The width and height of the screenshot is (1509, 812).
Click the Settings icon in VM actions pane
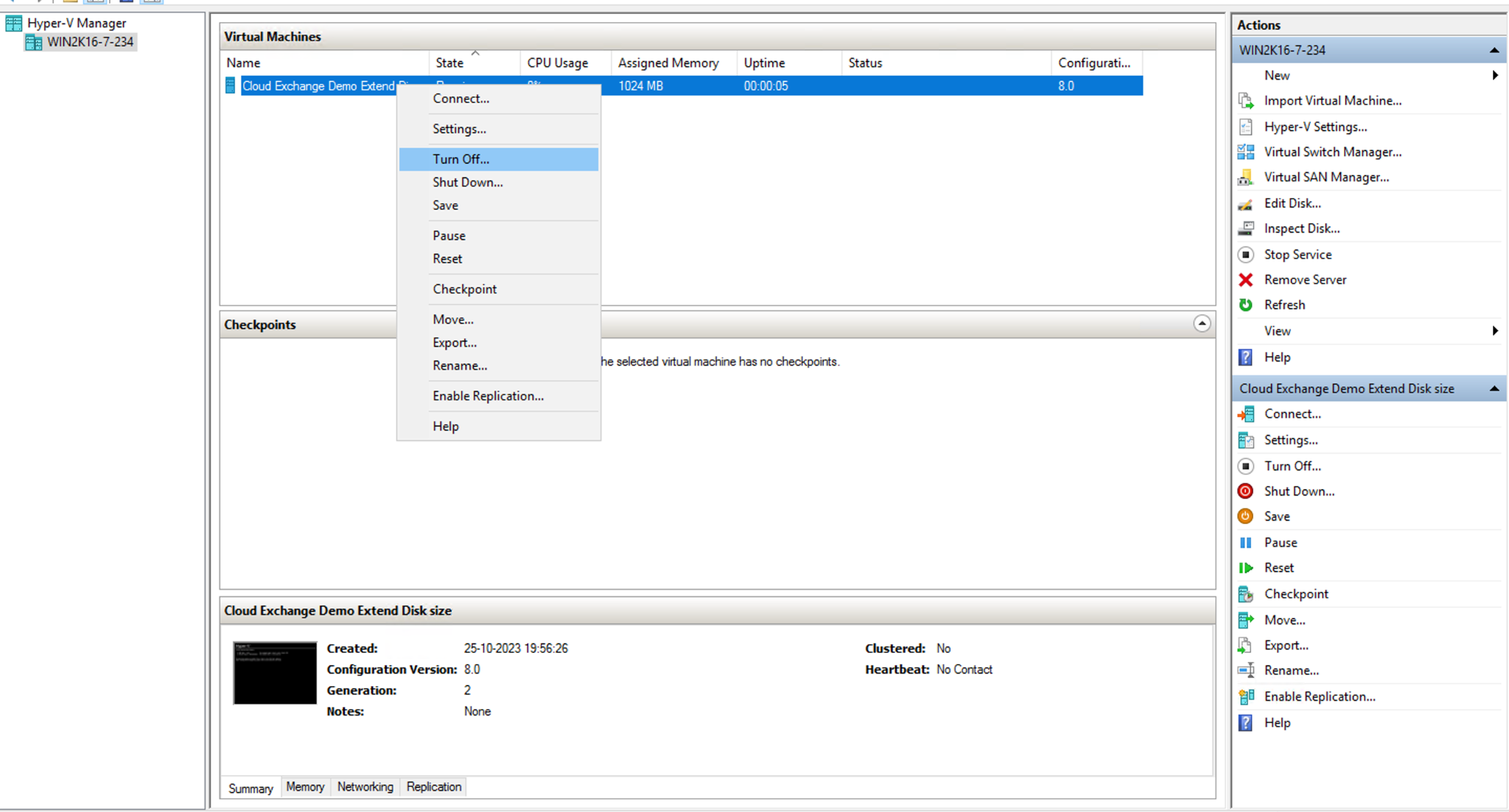1246,440
